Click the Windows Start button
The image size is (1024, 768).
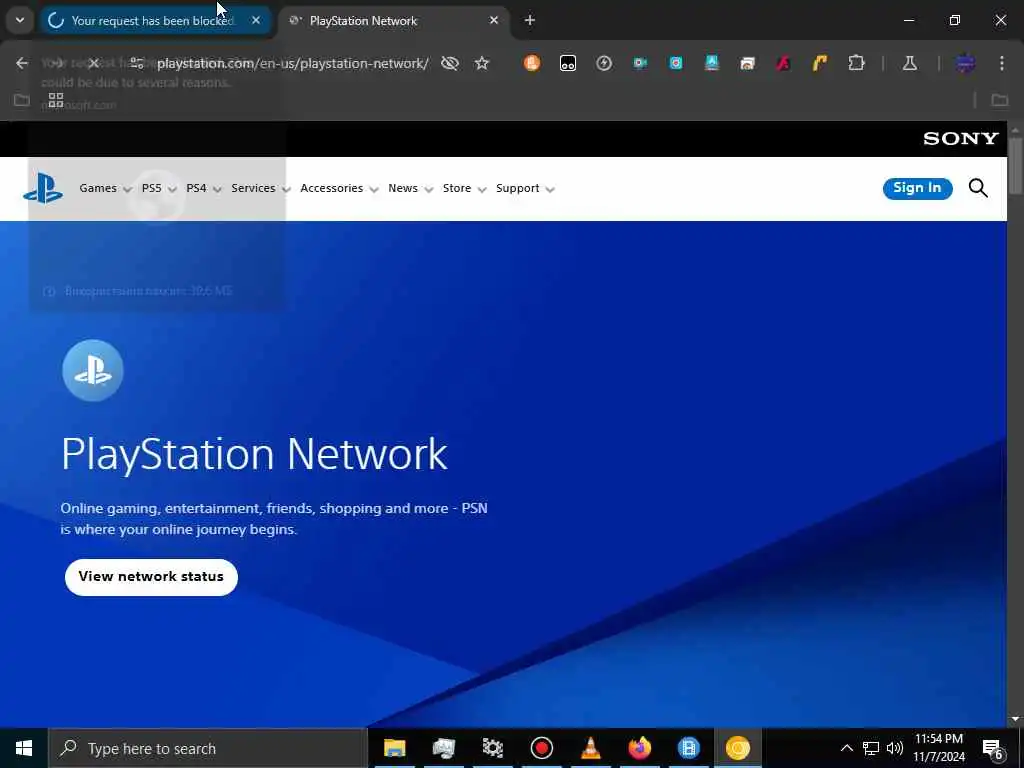[24, 748]
